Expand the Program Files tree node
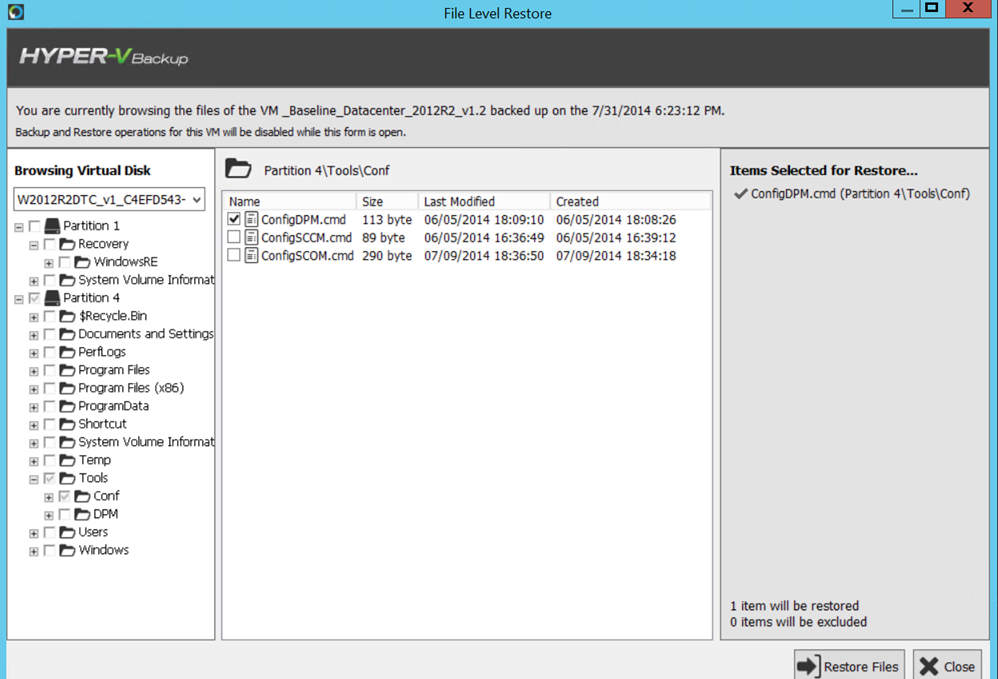This screenshot has height=679, width=998. 34,371
